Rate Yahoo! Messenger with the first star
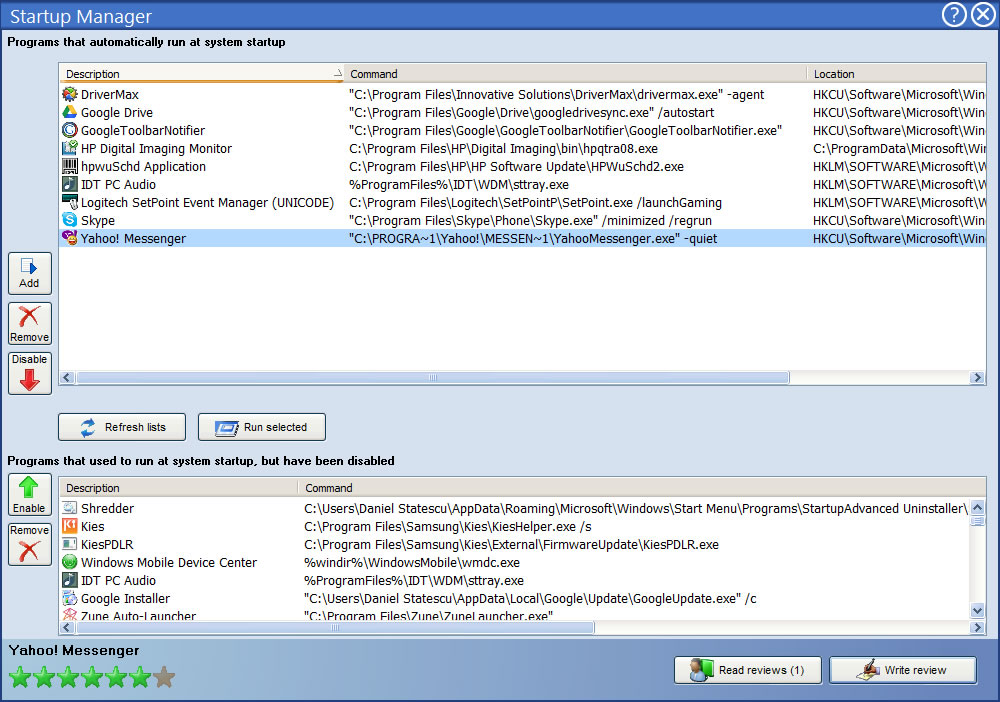This screenshot has height=702, width=1000. 20,677
